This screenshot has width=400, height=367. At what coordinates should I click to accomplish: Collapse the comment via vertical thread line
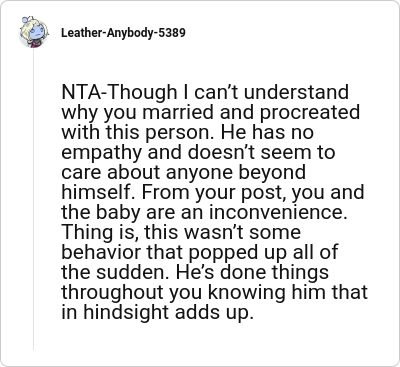click(x=33, y=199)
